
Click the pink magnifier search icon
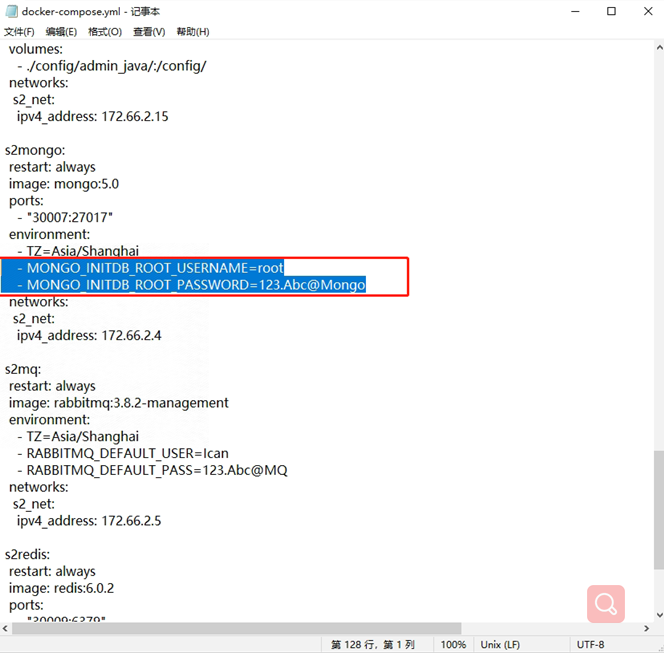click(606, 604)
